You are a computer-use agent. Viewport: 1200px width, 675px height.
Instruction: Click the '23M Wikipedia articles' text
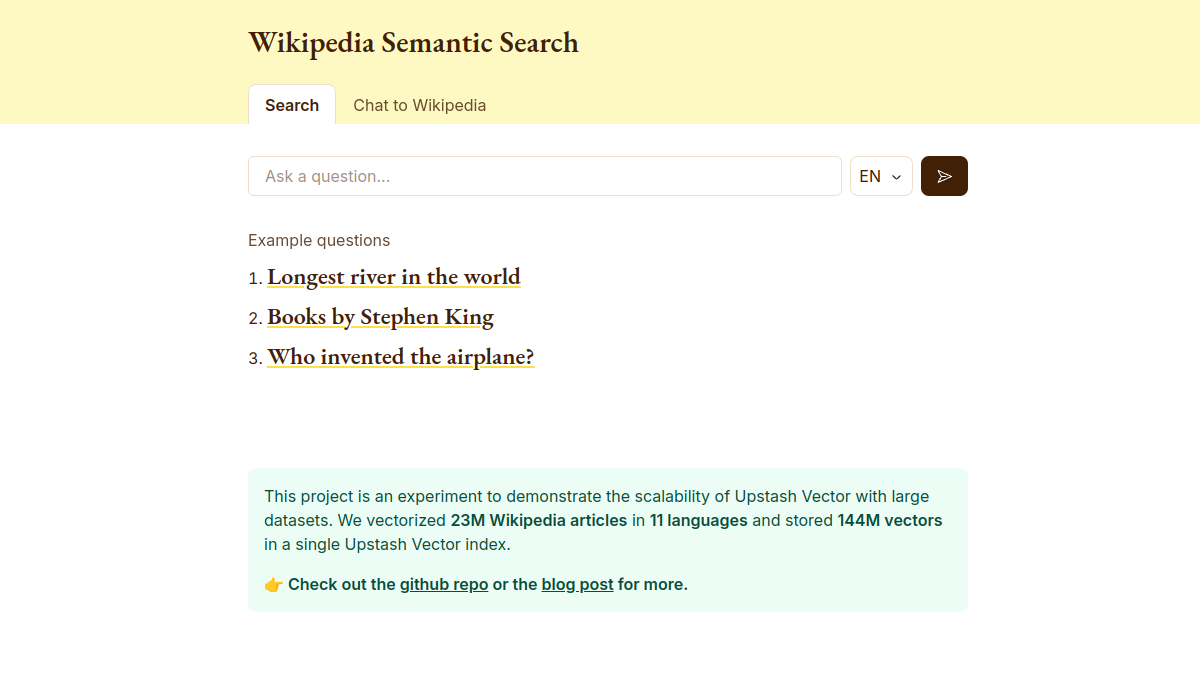point(539,520)
